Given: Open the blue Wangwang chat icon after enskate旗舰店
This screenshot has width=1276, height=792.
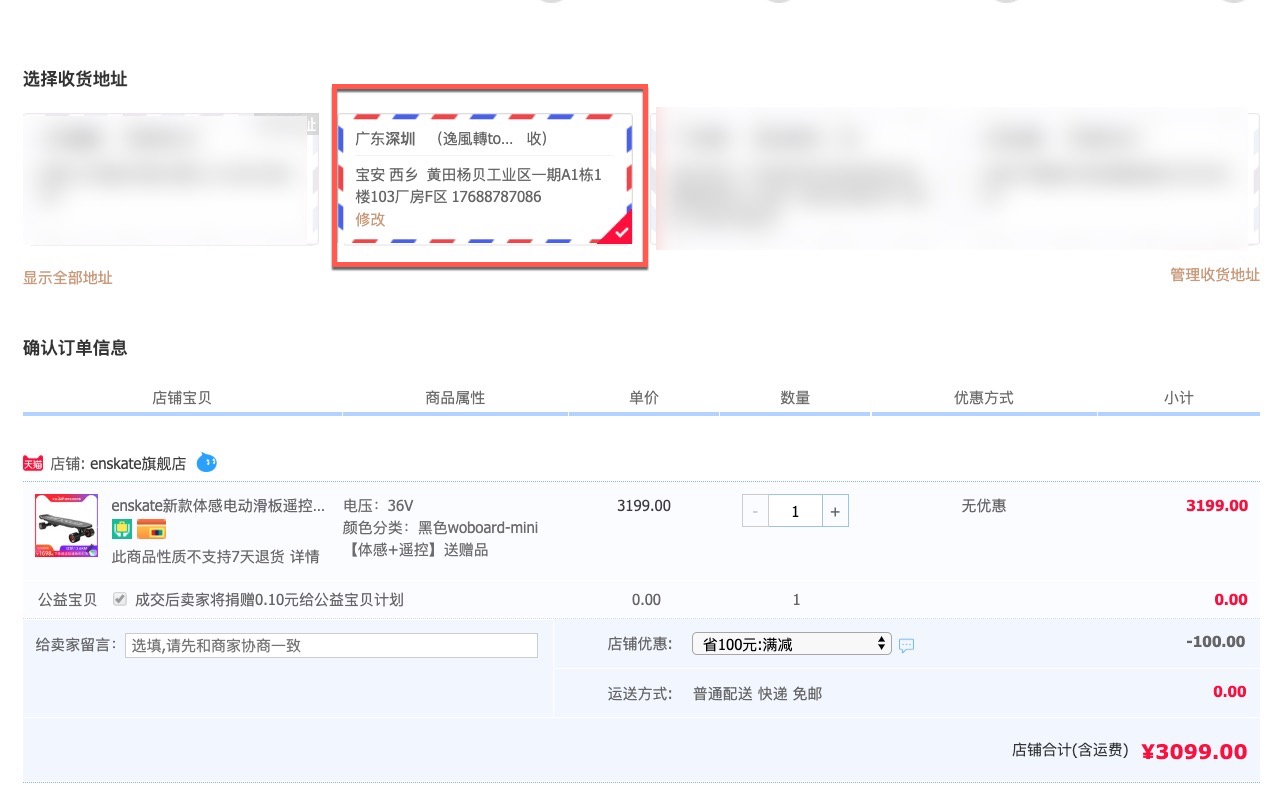Looking at the screenshot, I should click(x=206, y=463).
